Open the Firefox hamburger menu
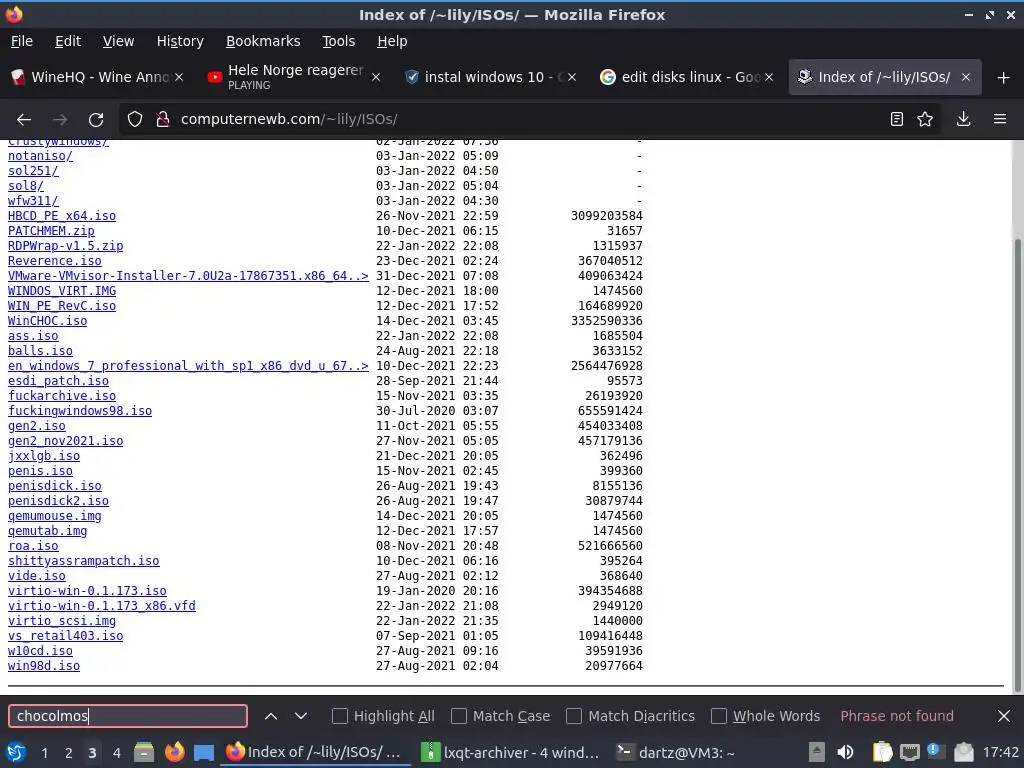This screenshot has width=1024, height=768. (x=1000, y=119)
